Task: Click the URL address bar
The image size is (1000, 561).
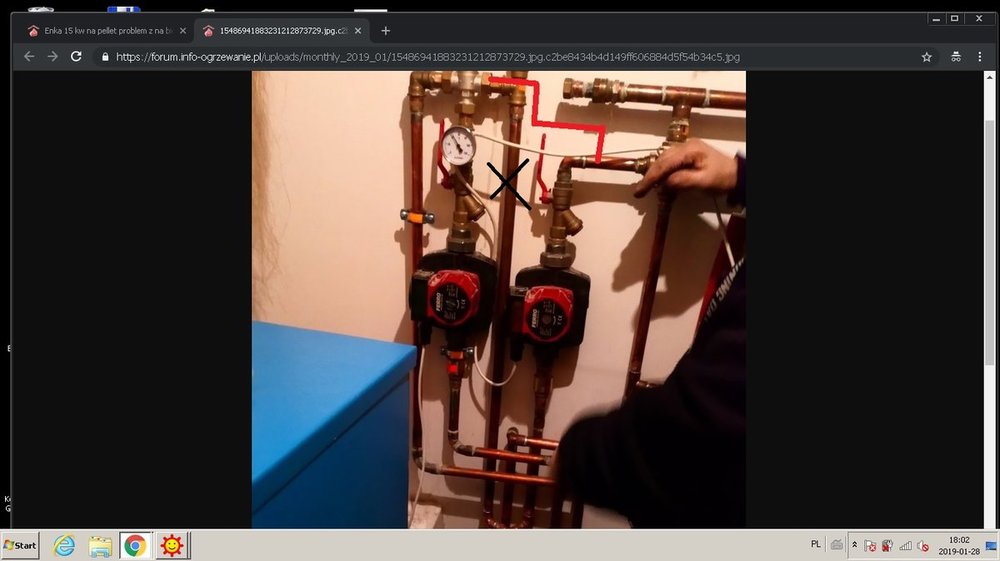Action: coord(500,57)
